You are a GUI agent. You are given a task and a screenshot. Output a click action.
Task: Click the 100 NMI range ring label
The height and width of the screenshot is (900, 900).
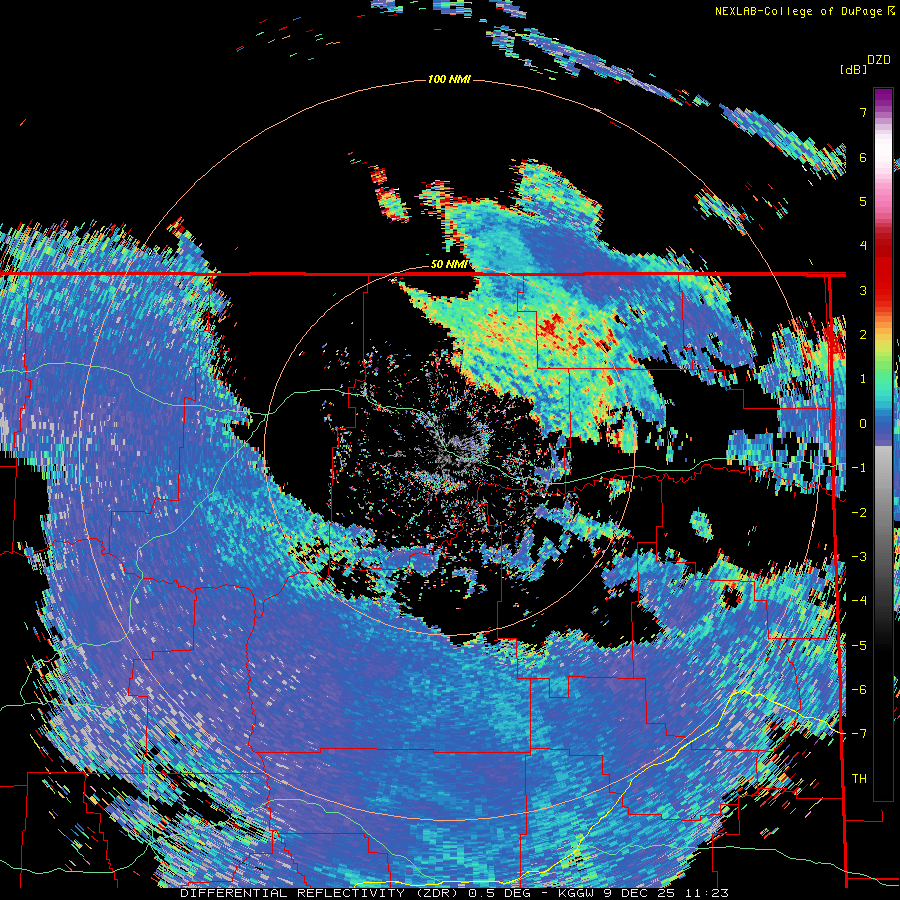pyautogui.click(x=449, y=79)
